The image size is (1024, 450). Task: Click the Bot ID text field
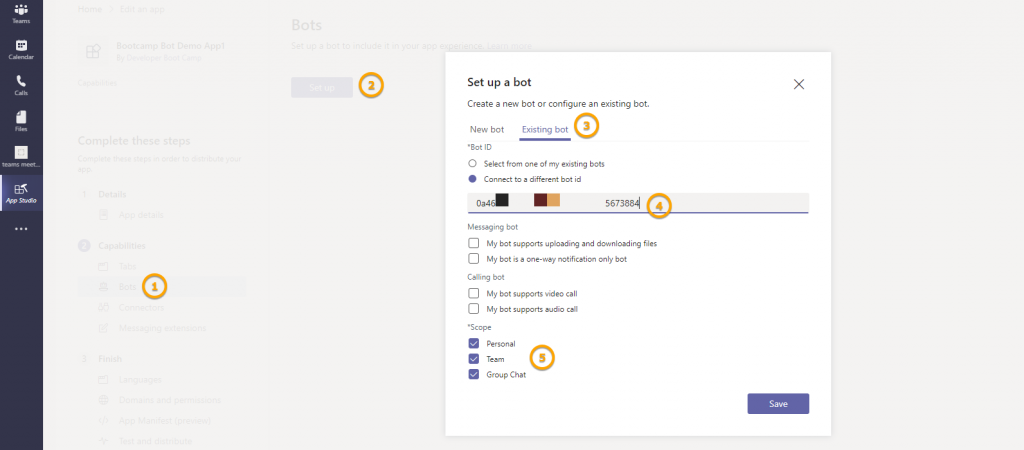638,203
